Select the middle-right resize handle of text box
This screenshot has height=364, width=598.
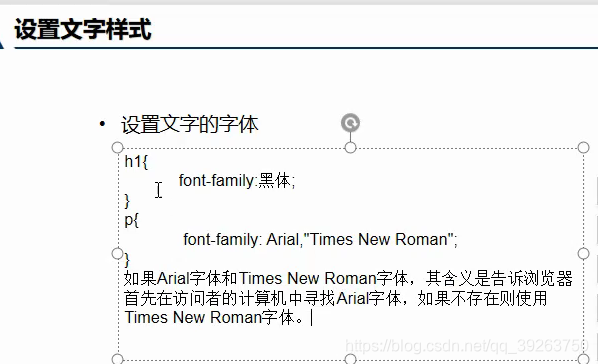pyautogui.click(x=584, y=253)
